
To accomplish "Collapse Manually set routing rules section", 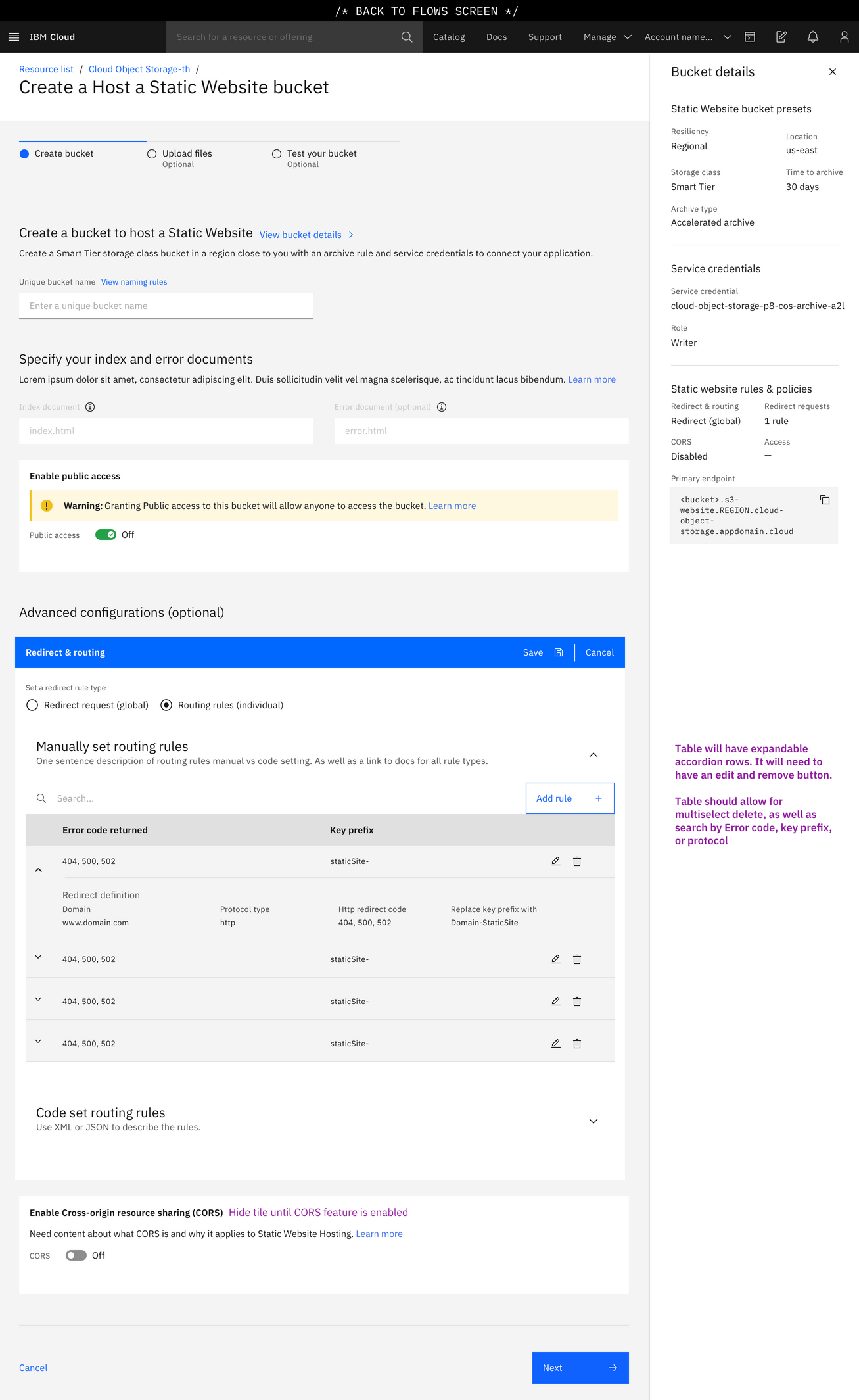I will 593,755.
